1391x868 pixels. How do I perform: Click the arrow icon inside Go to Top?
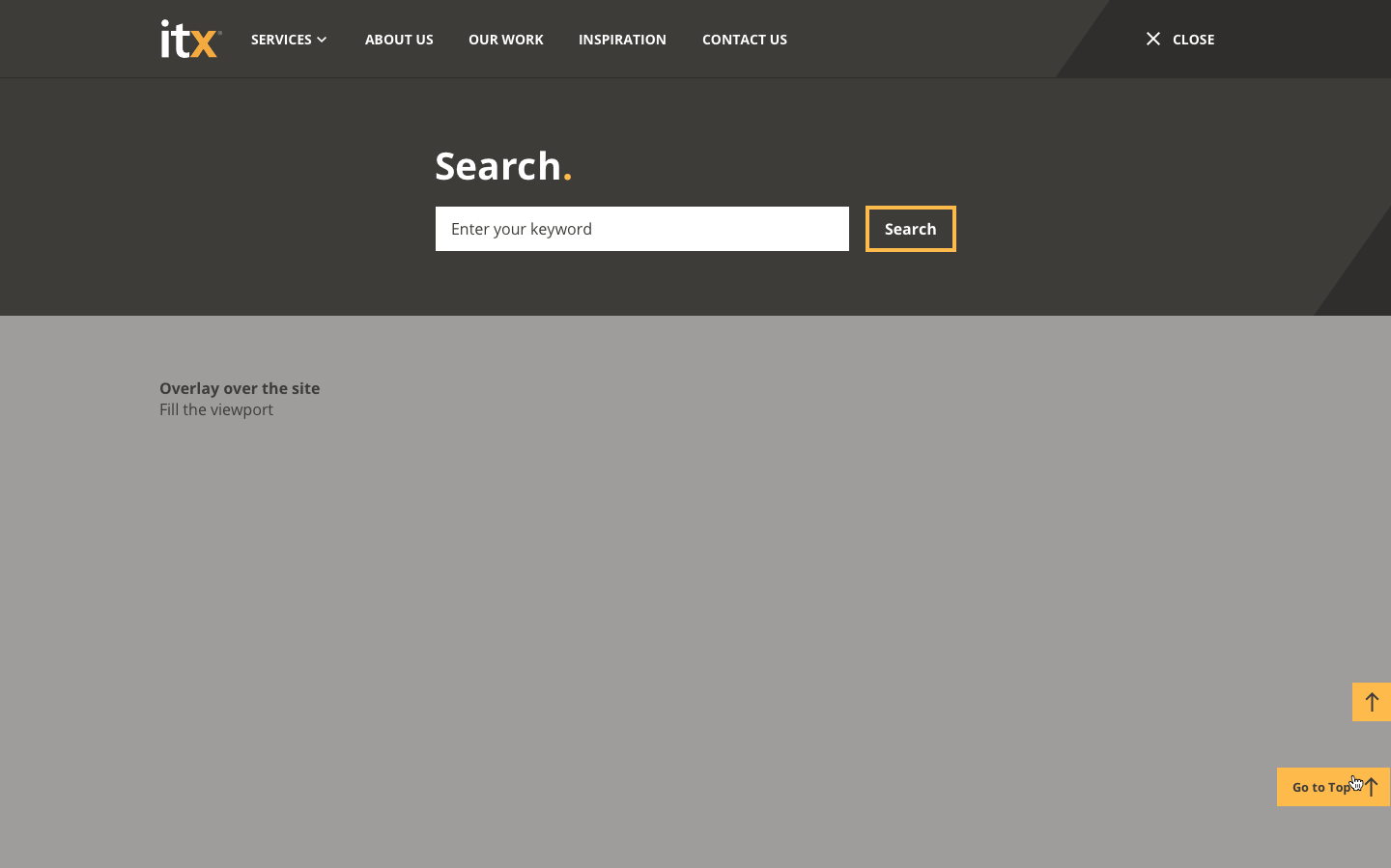click(x=1371, y=787)
